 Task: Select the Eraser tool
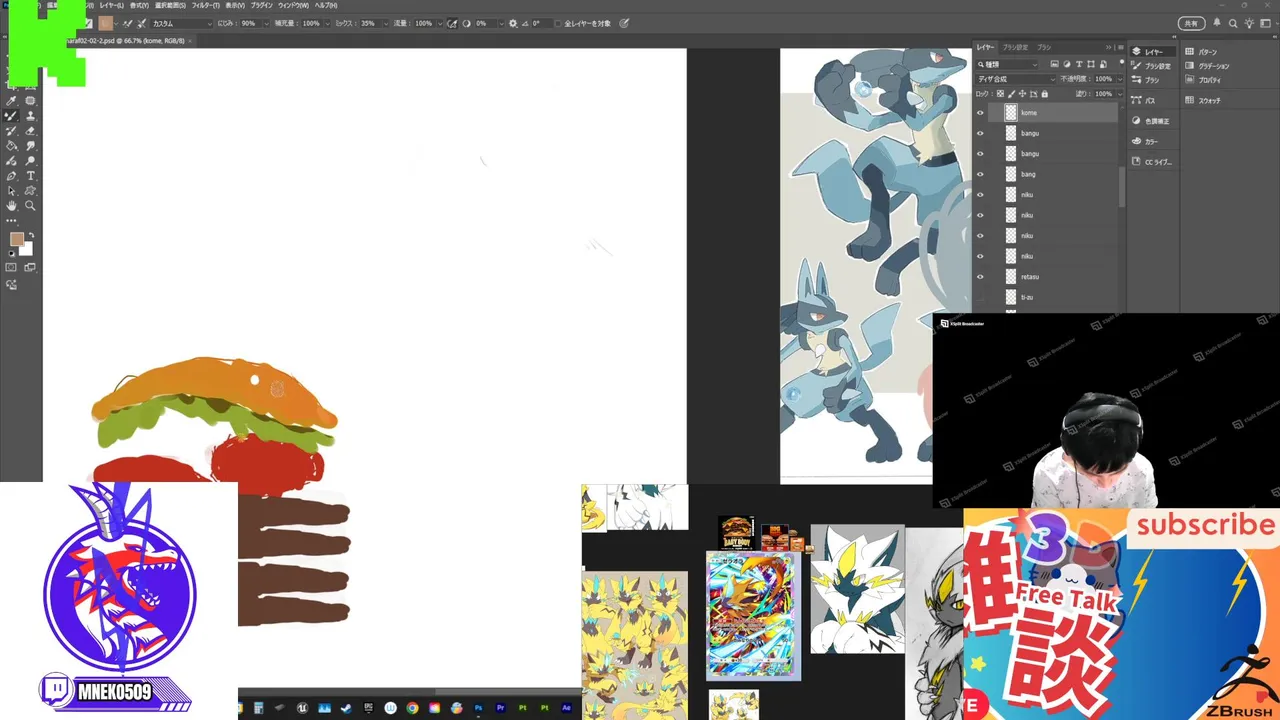coord(30,131)
